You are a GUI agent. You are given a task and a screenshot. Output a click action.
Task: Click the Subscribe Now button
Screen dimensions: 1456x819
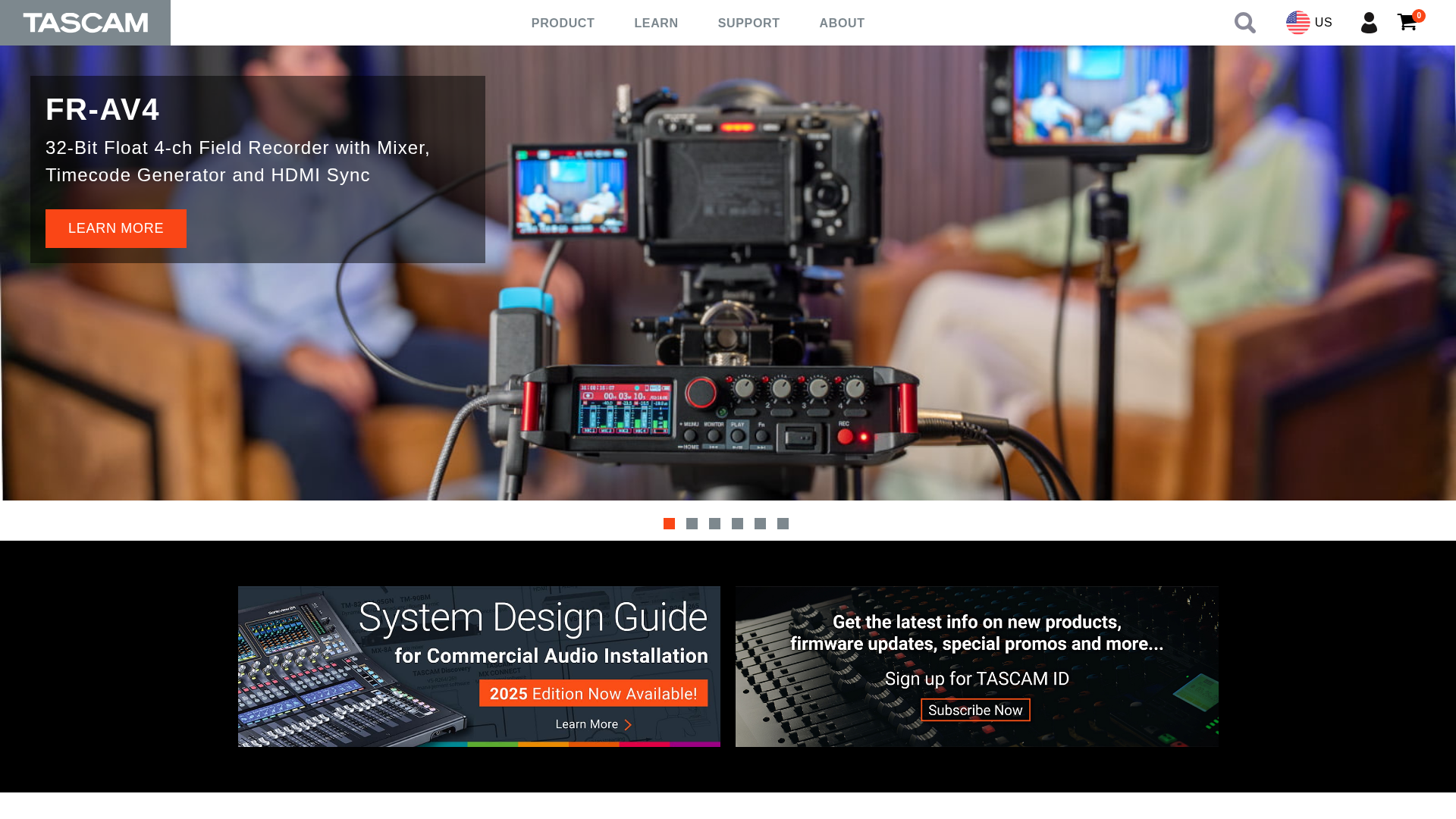(x=975, y=710)
